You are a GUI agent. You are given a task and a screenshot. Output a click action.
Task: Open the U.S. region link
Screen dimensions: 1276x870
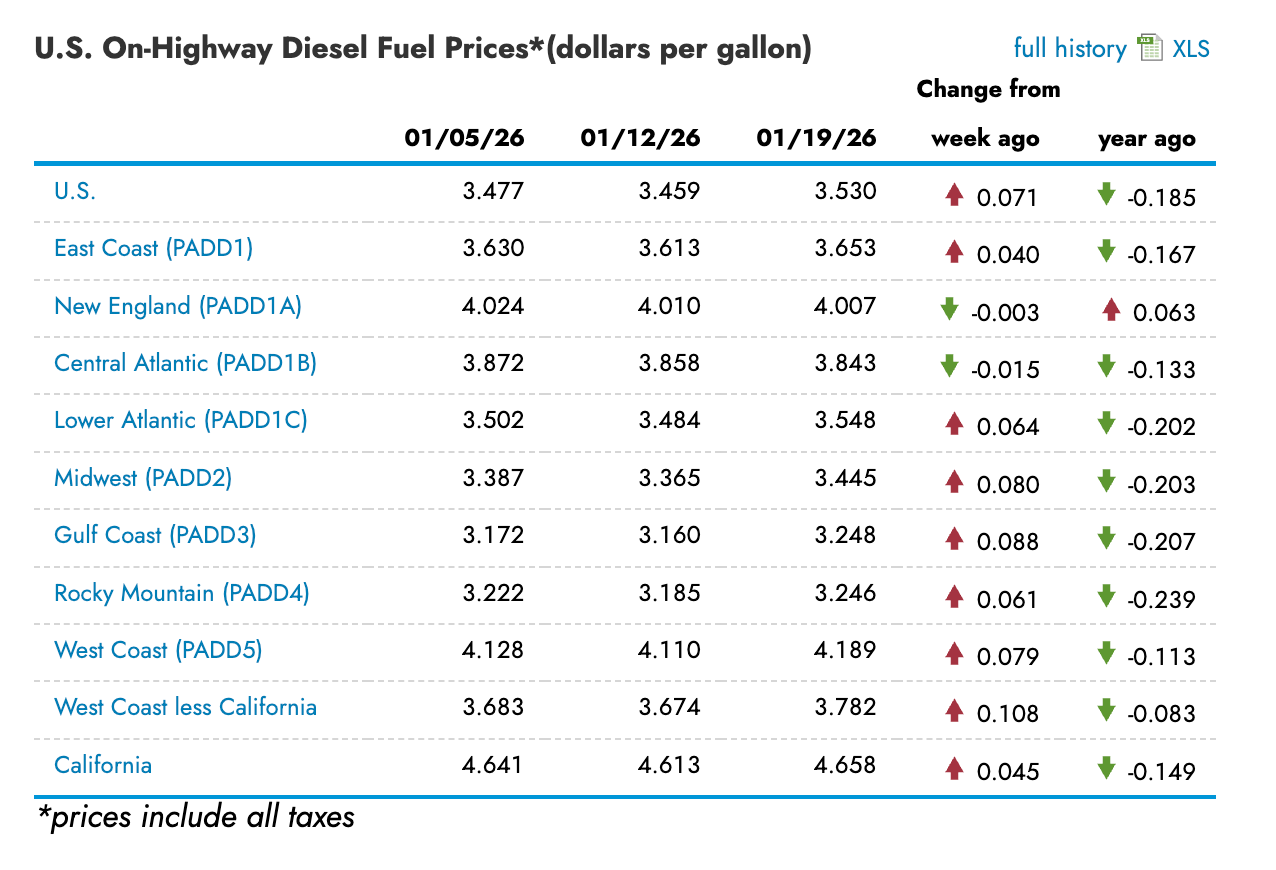pyautogui.click(x=75, y=191)
